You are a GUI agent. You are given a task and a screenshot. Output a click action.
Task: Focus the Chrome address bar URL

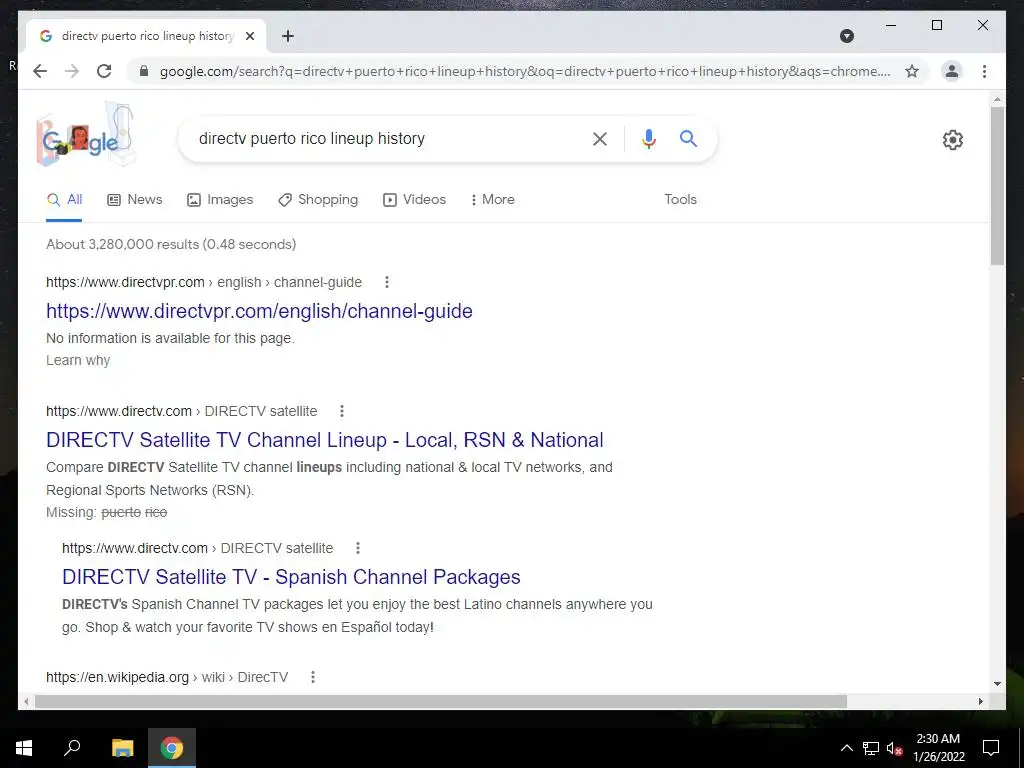(525, 71)
